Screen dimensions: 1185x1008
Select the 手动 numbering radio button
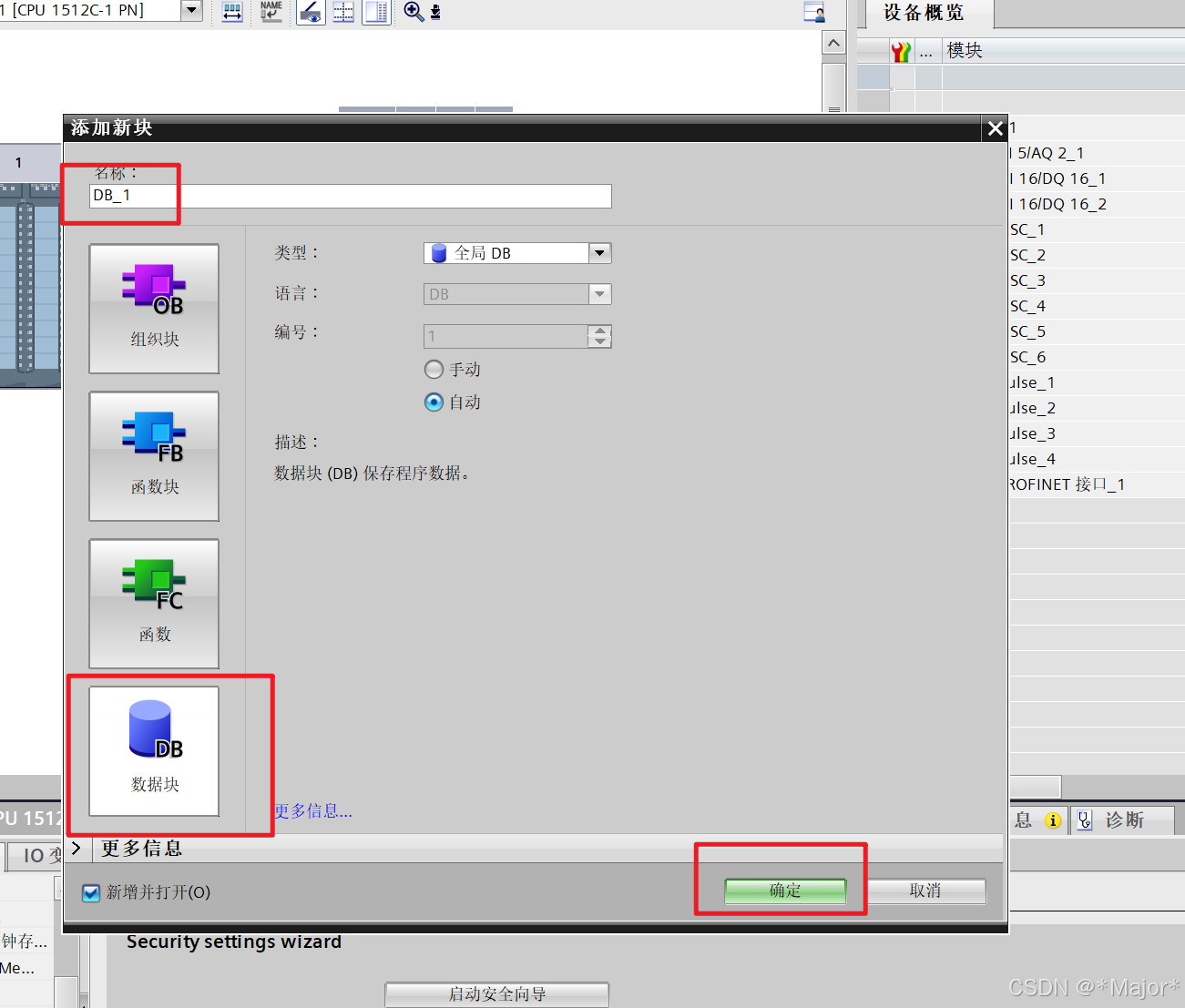pyautogui.click(x=434, y=369)
